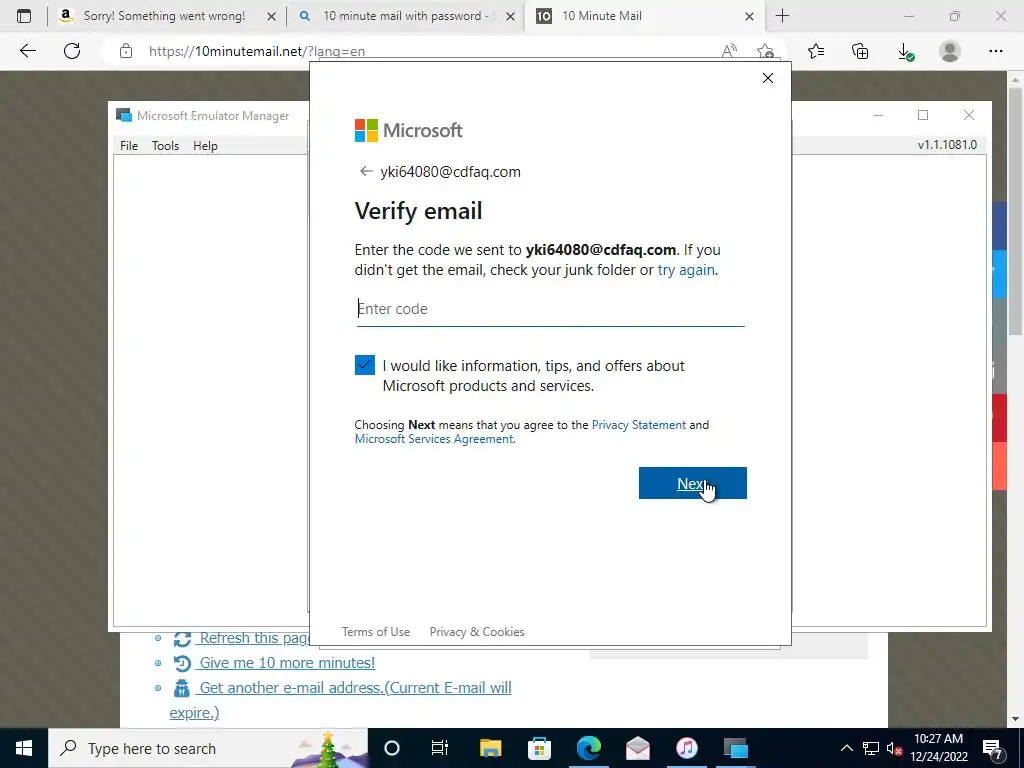Image resolution: width=1024 pixels, height=768 pixels.
Task: Select the '10 Minute Mail' tab
Action: [x=645, y=16]
